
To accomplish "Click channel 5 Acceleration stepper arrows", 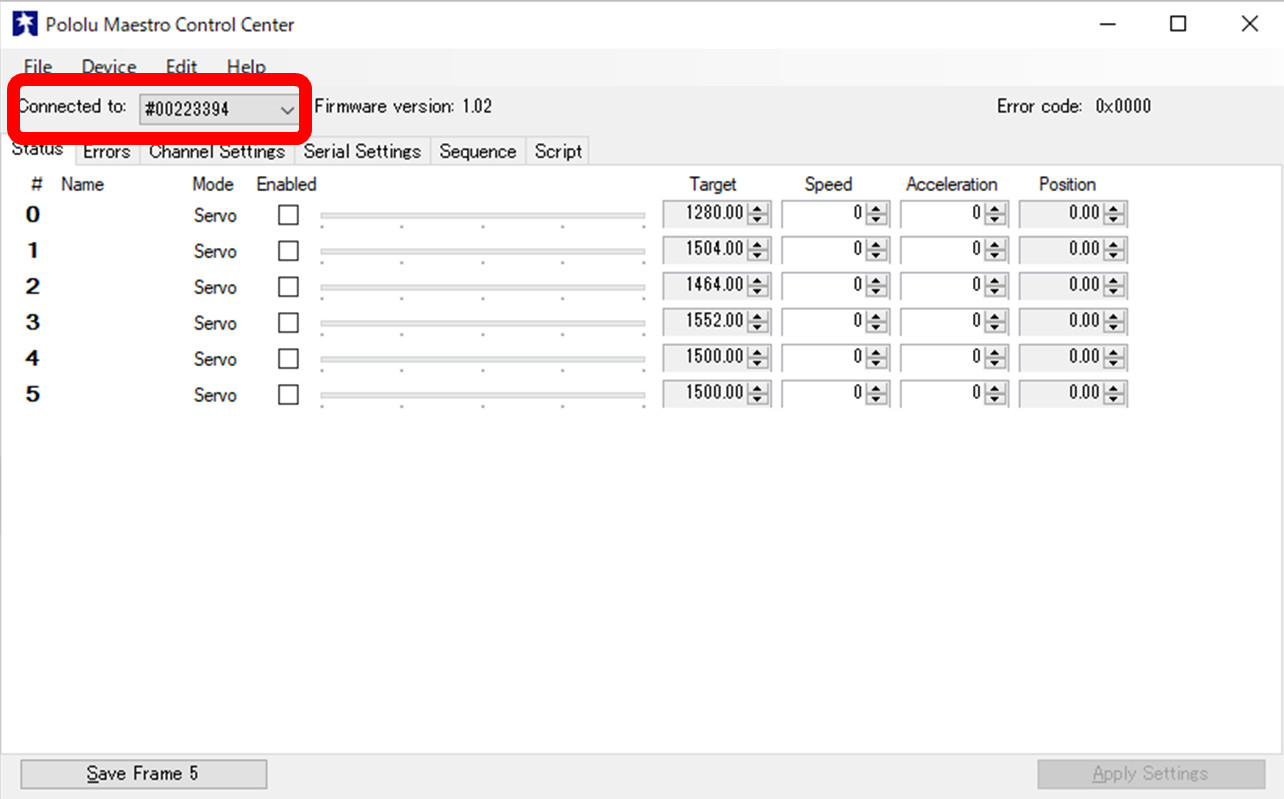I will pyautogui.click(x=995, y=393).
